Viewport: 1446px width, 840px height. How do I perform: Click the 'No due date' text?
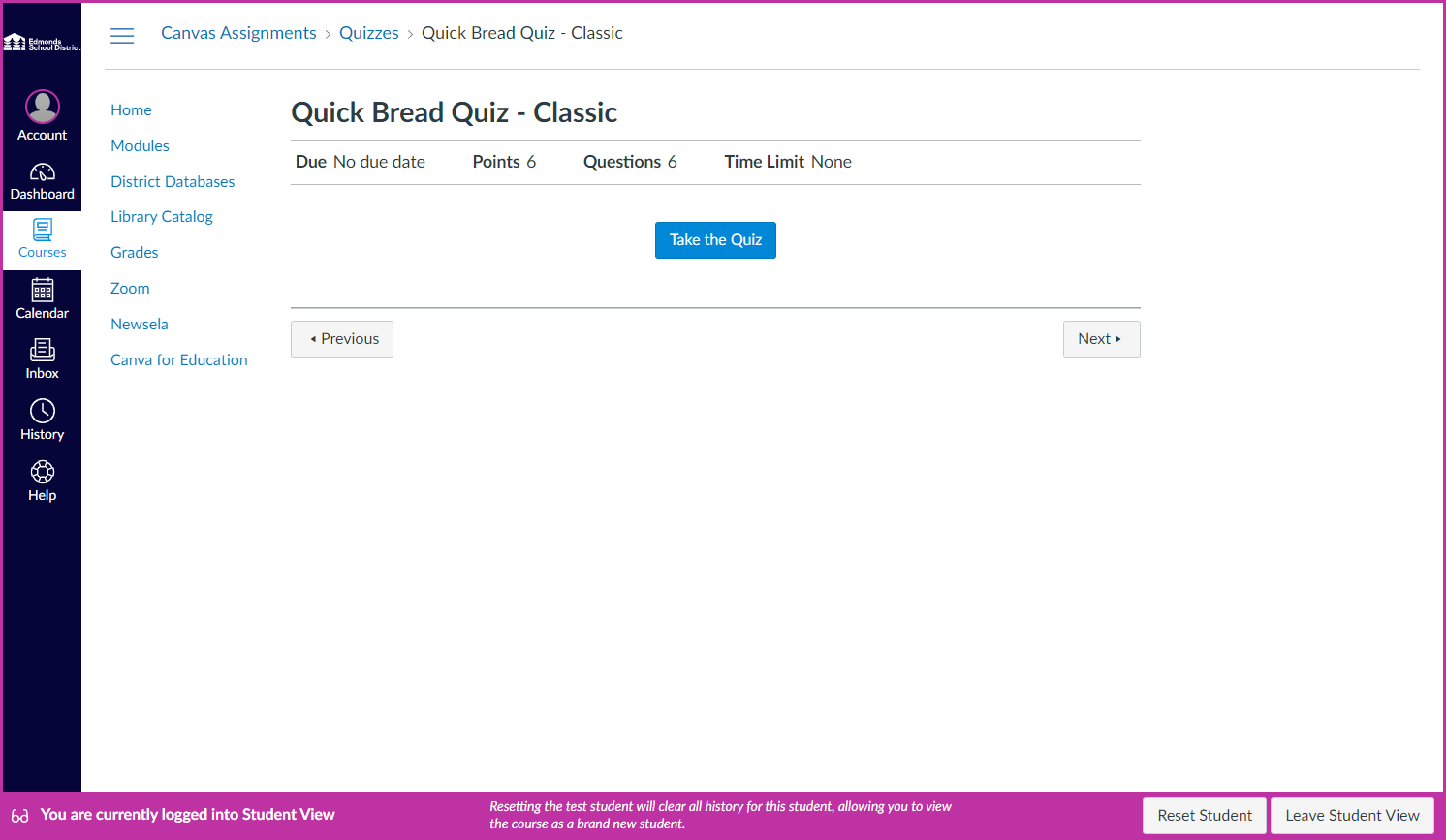point(379,162)
